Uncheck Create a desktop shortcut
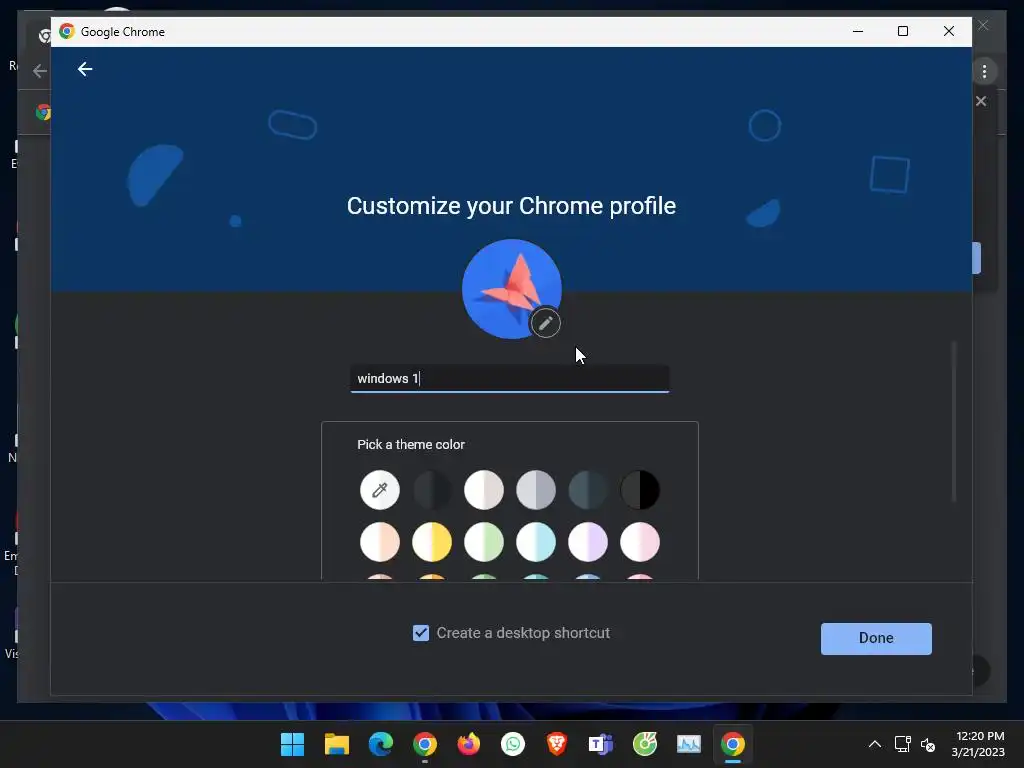Viewport: 1024px width, 768px height. [421, 633]
